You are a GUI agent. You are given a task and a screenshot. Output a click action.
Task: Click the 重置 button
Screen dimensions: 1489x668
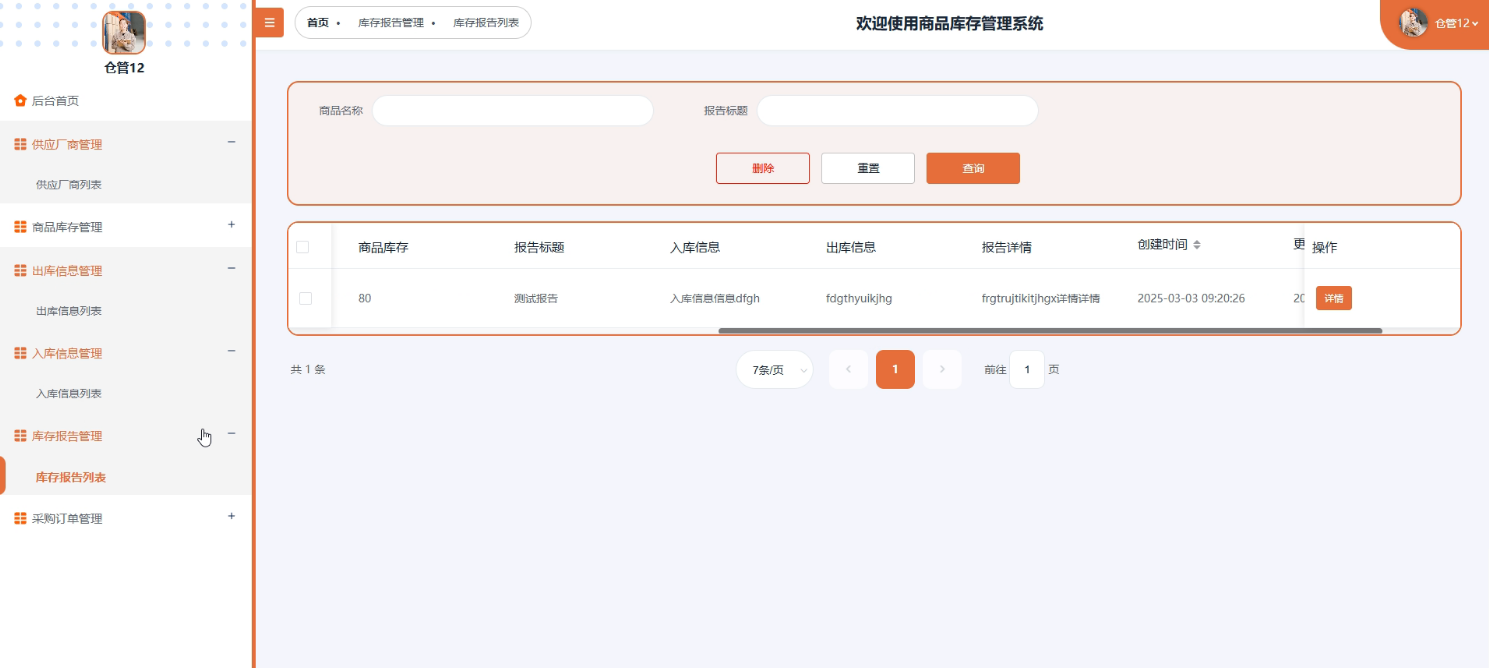coord(868,168)
